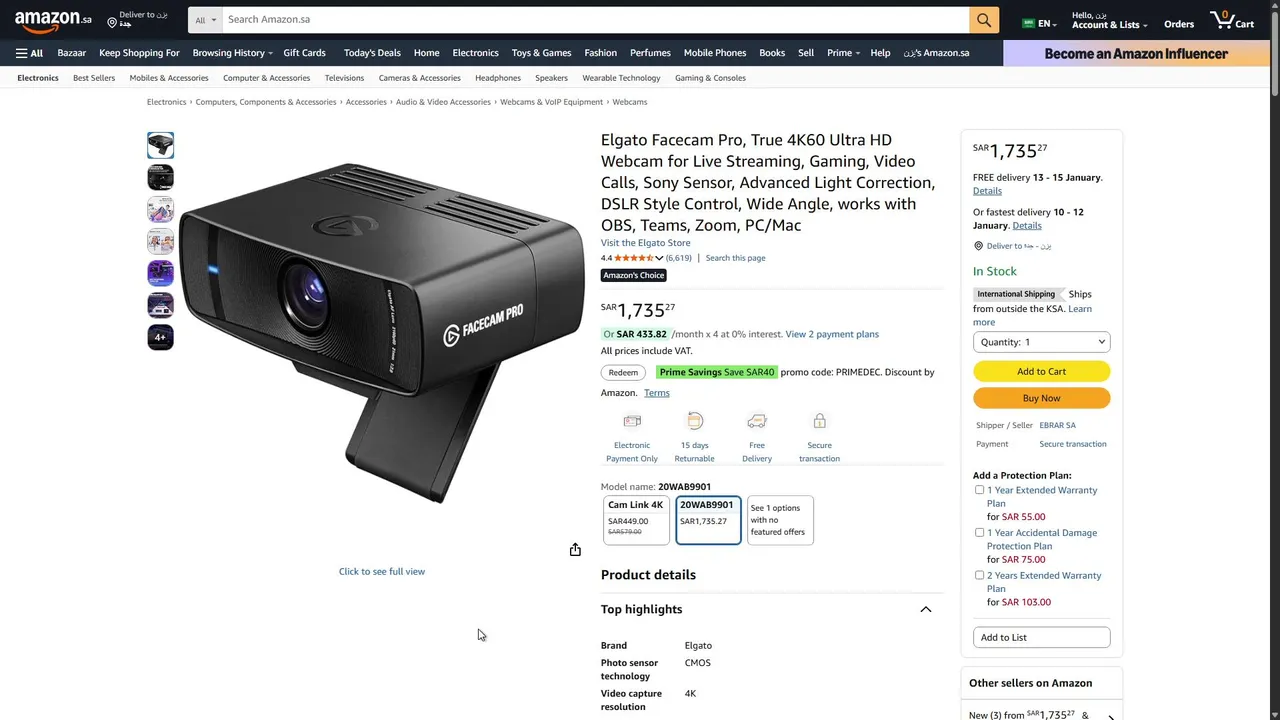Open the All hamburger menu

tap(29, 53)
